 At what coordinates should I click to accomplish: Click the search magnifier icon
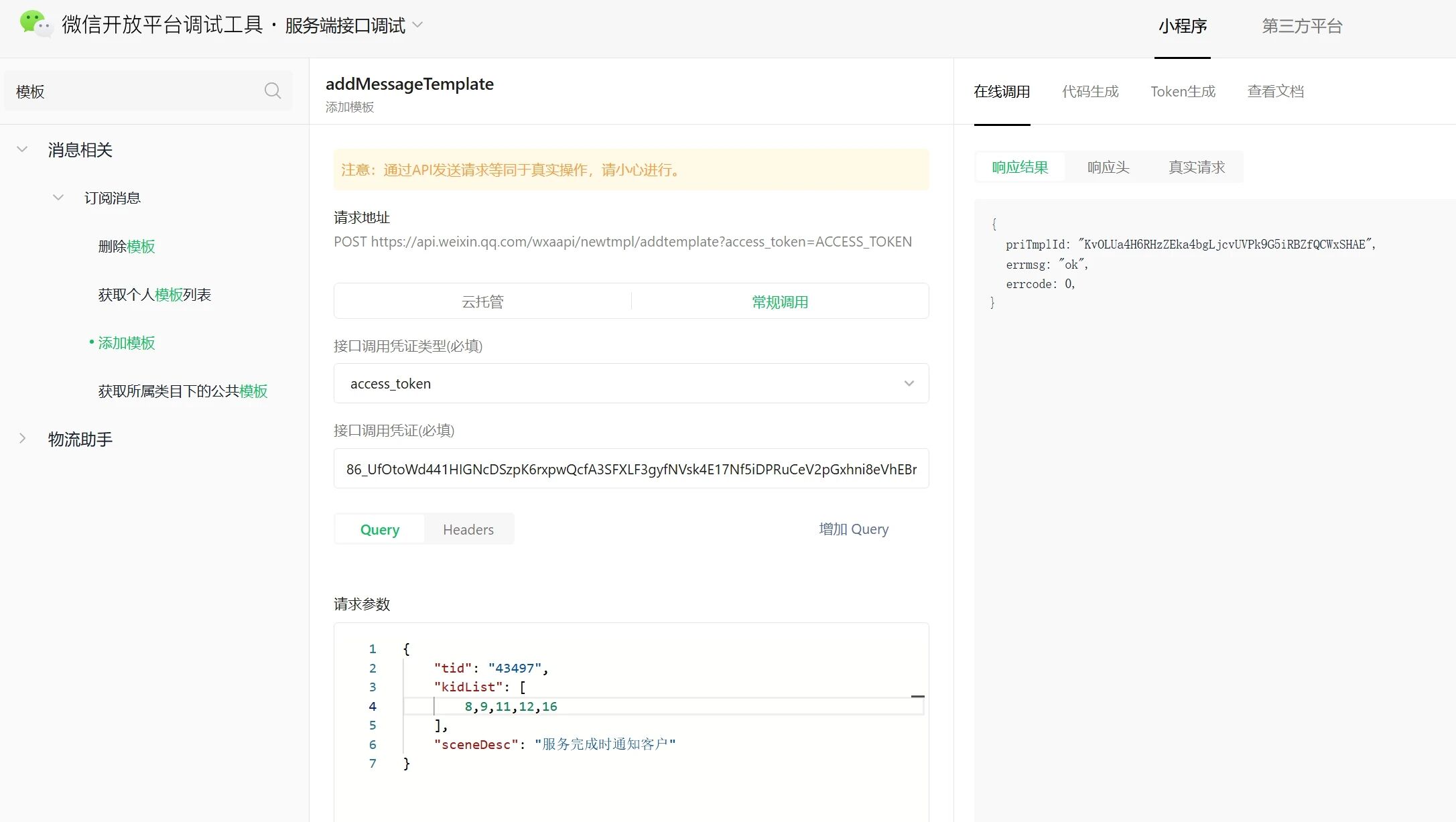pos(272,90)
